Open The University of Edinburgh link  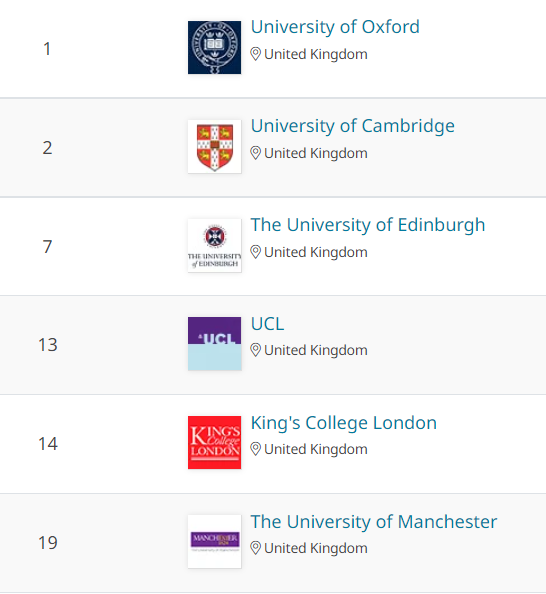[368, 225]
